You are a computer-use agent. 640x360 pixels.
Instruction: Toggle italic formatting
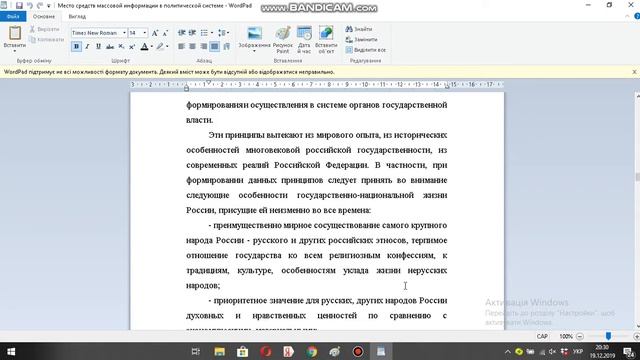(87, 47)
